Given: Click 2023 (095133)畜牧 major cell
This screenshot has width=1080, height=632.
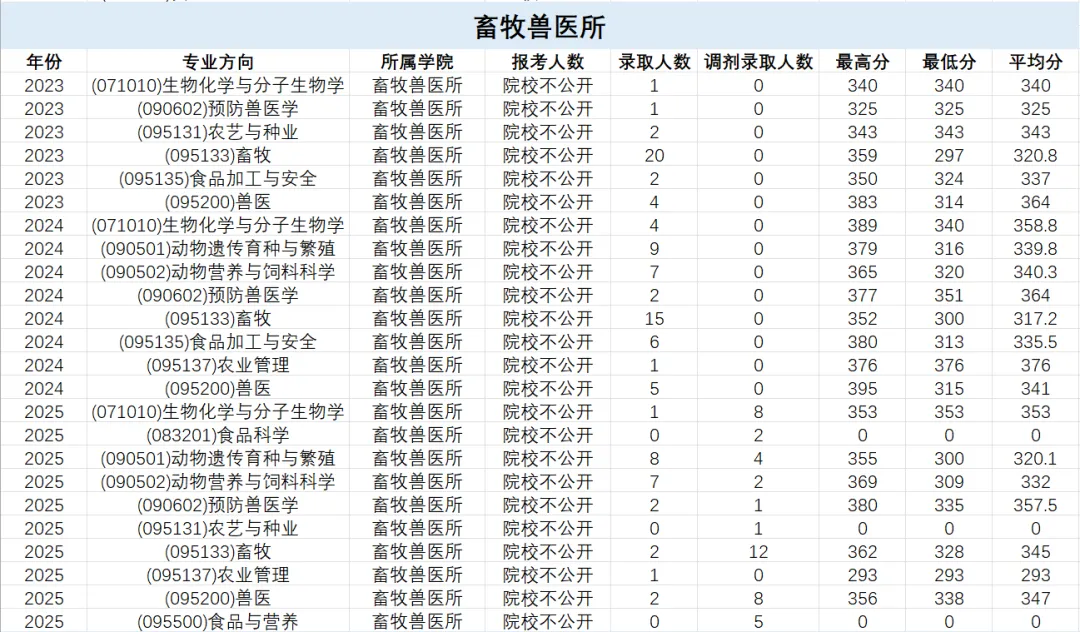Looking at the screenshot, I should click(x=218, y=156).
